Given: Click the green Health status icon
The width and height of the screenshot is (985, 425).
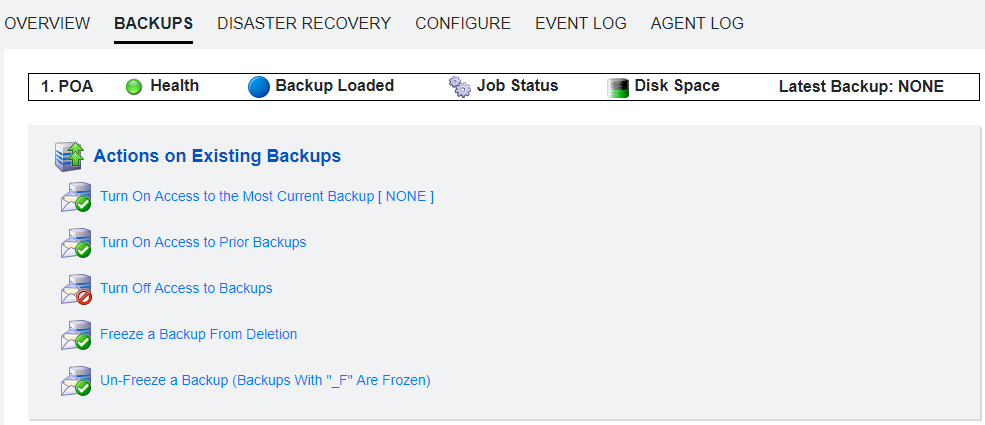Looking at the screenshot, I should tap(134, 87).
